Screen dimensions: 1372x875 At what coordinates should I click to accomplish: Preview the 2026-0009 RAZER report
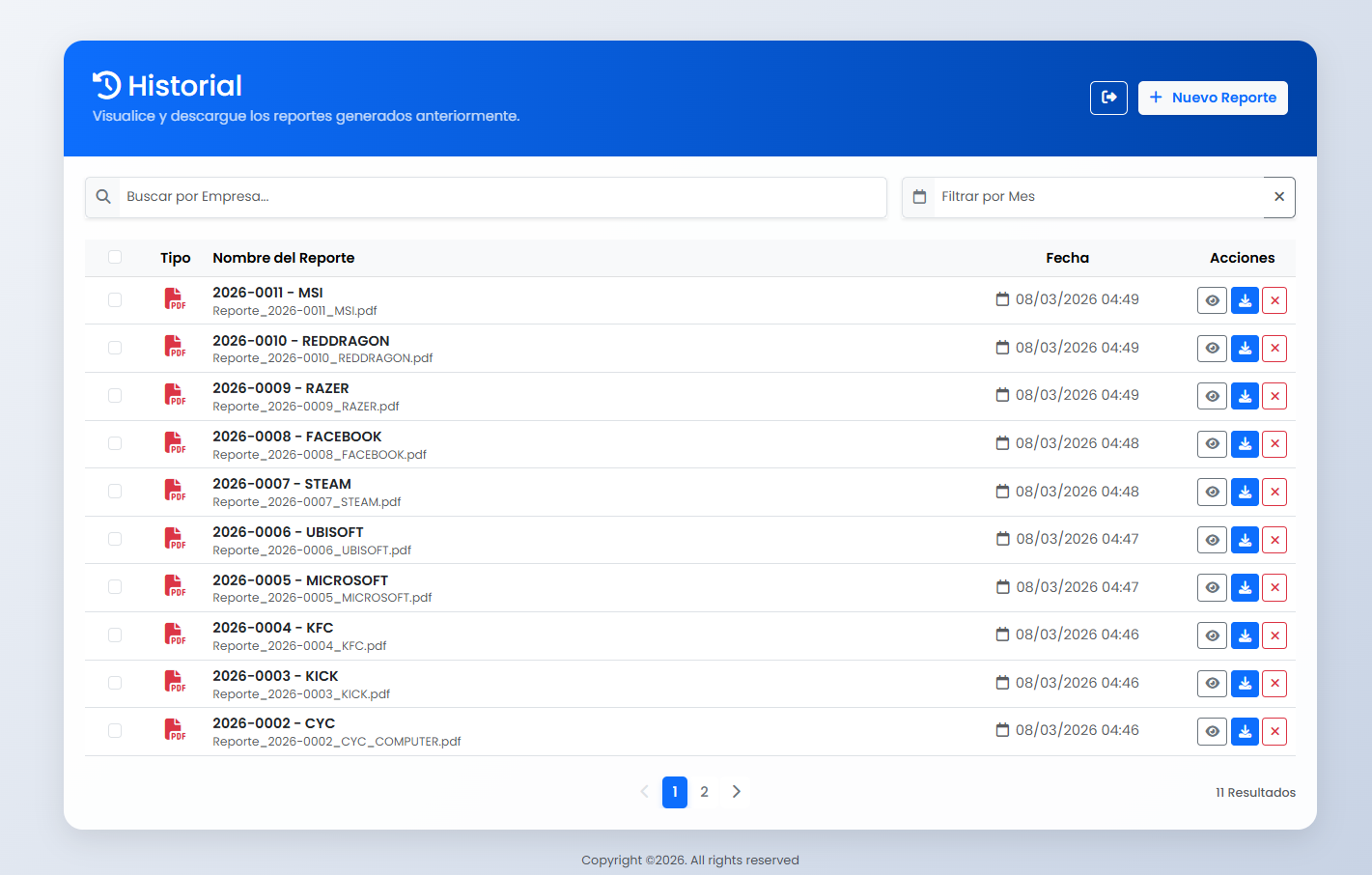[x=1212, y=396]
